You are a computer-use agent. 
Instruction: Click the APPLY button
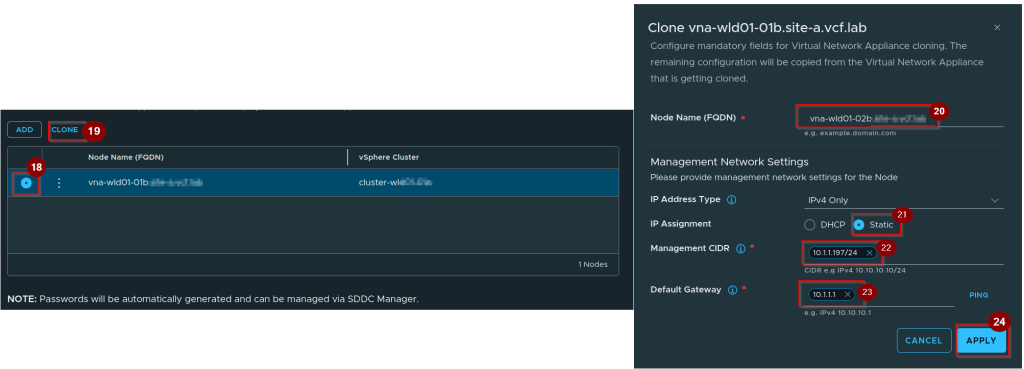pyautogui.click(x=982, y=340)
